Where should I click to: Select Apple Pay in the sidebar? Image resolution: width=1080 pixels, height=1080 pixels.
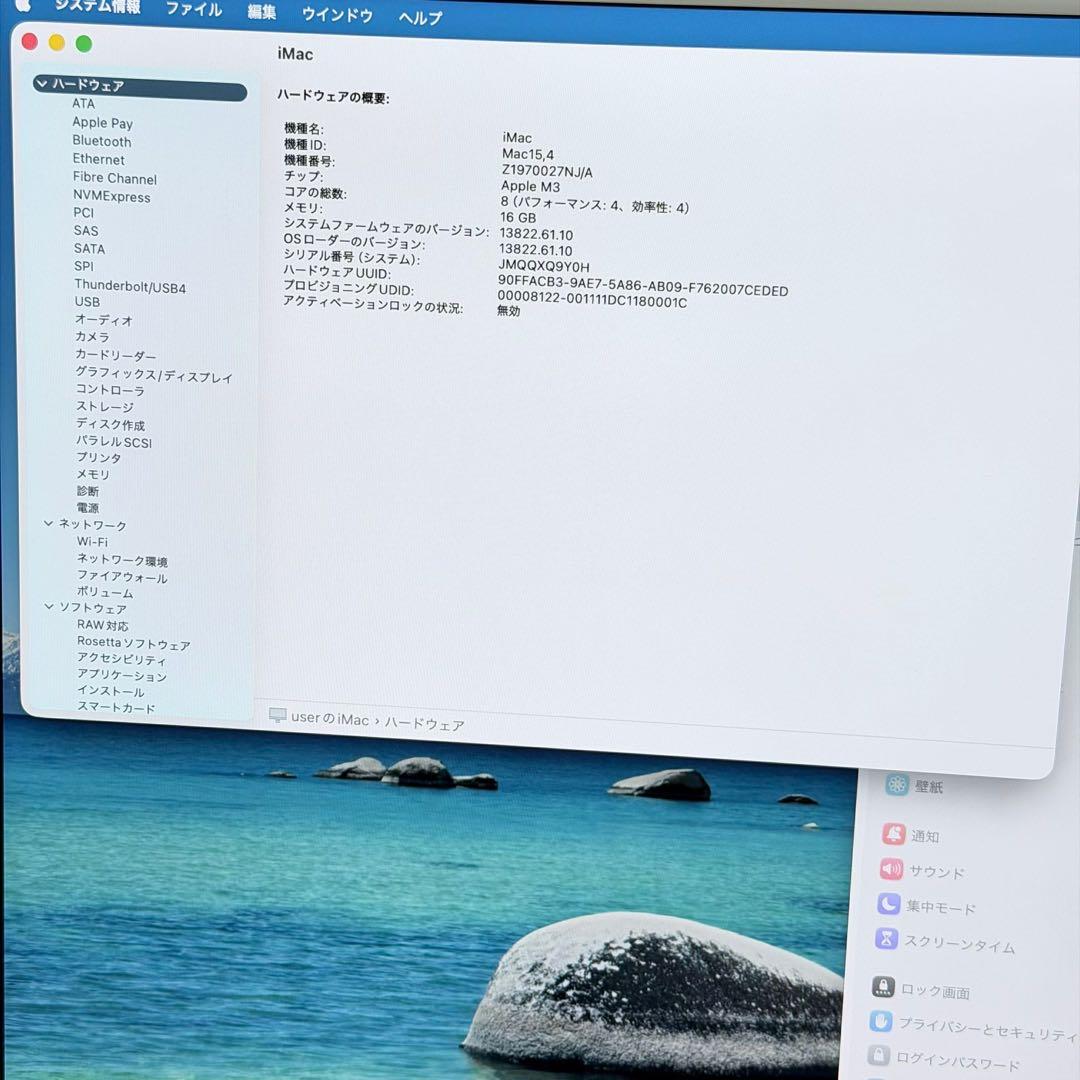point(103,123)
